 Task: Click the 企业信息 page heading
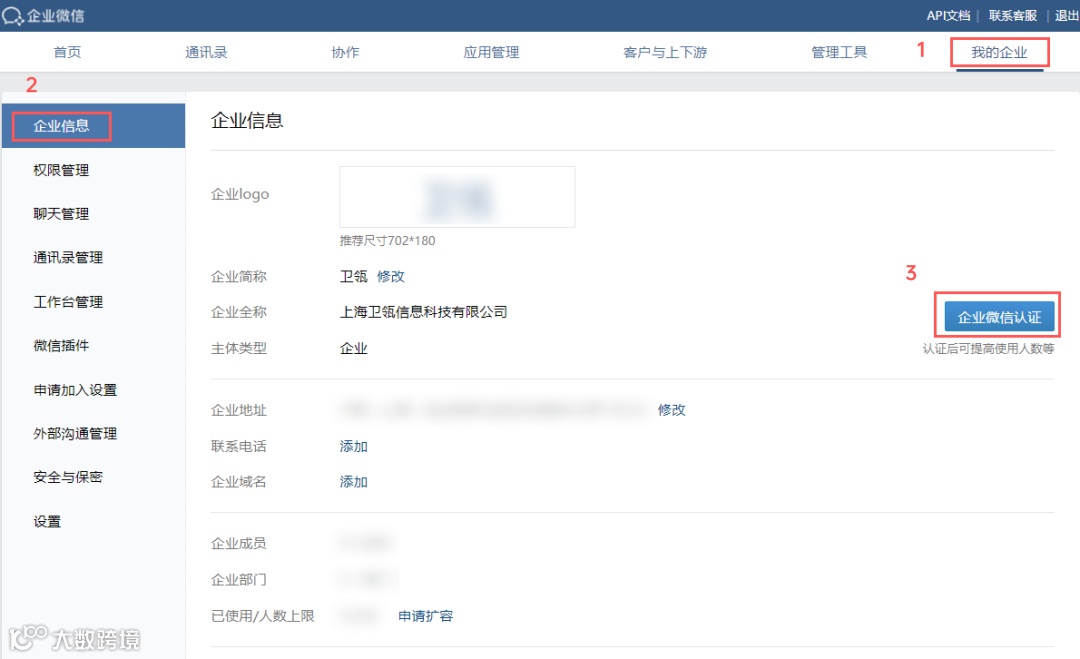247,121
